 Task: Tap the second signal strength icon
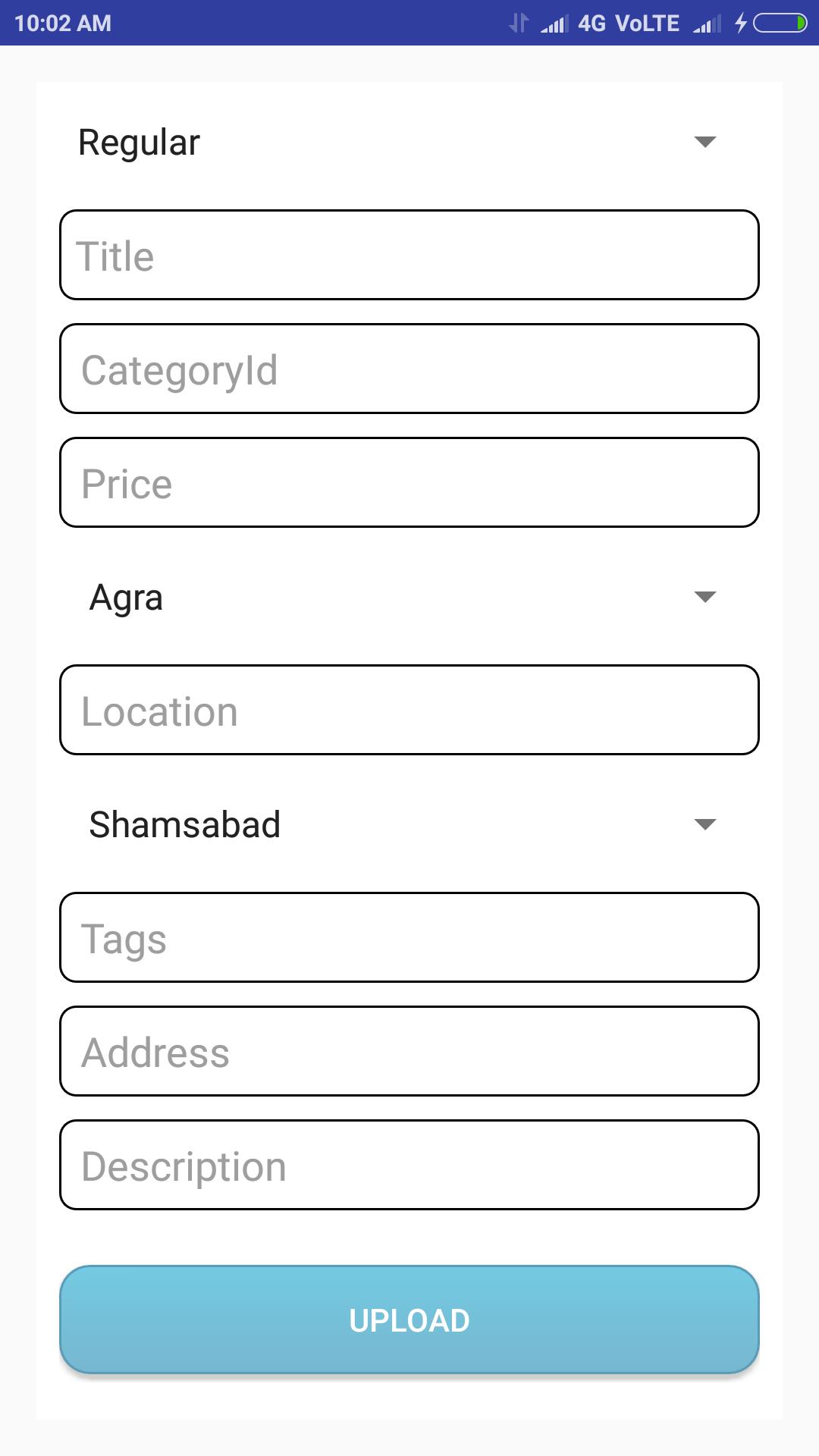(707, 24)
